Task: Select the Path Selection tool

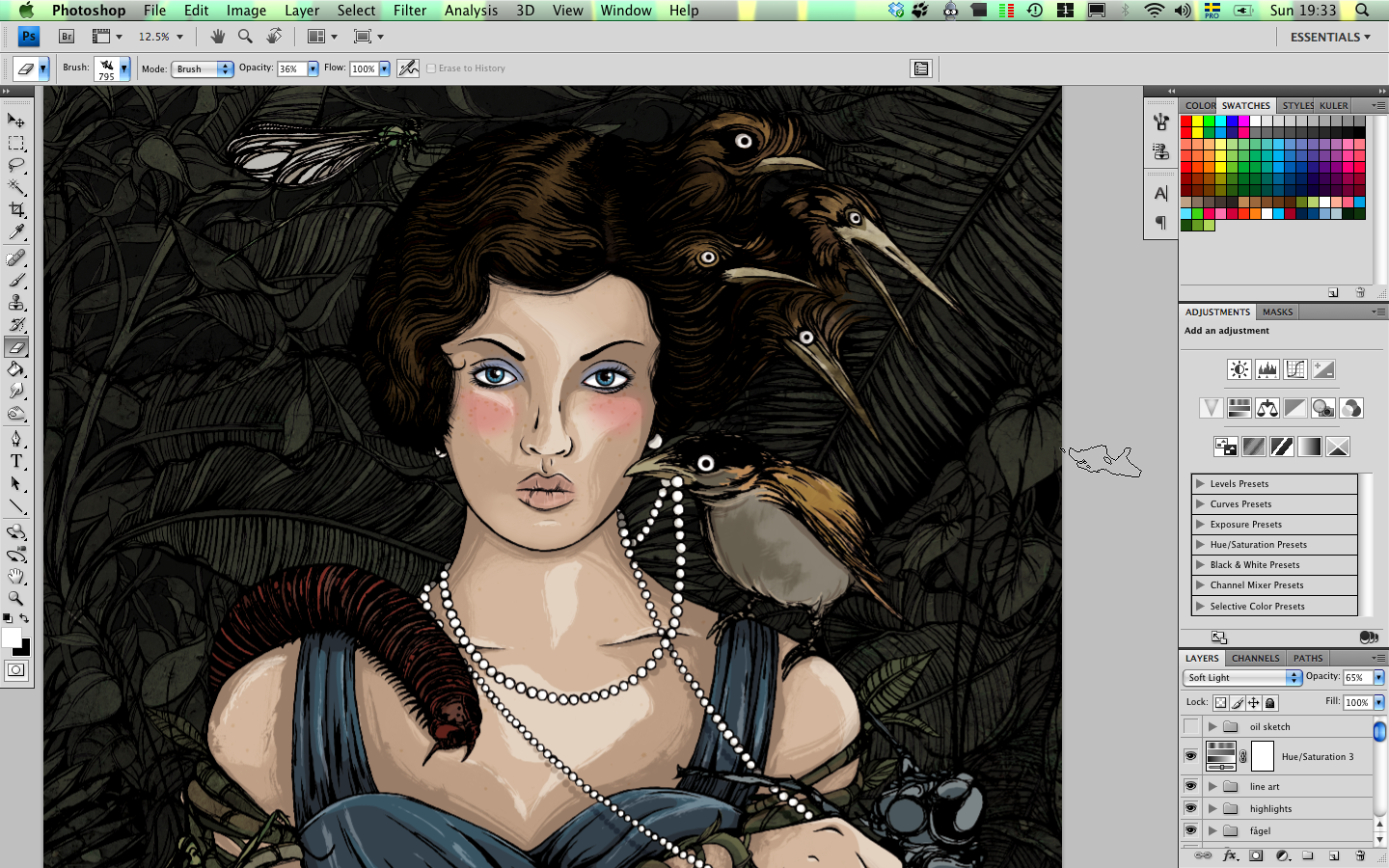Action: [x=16, y=483]
